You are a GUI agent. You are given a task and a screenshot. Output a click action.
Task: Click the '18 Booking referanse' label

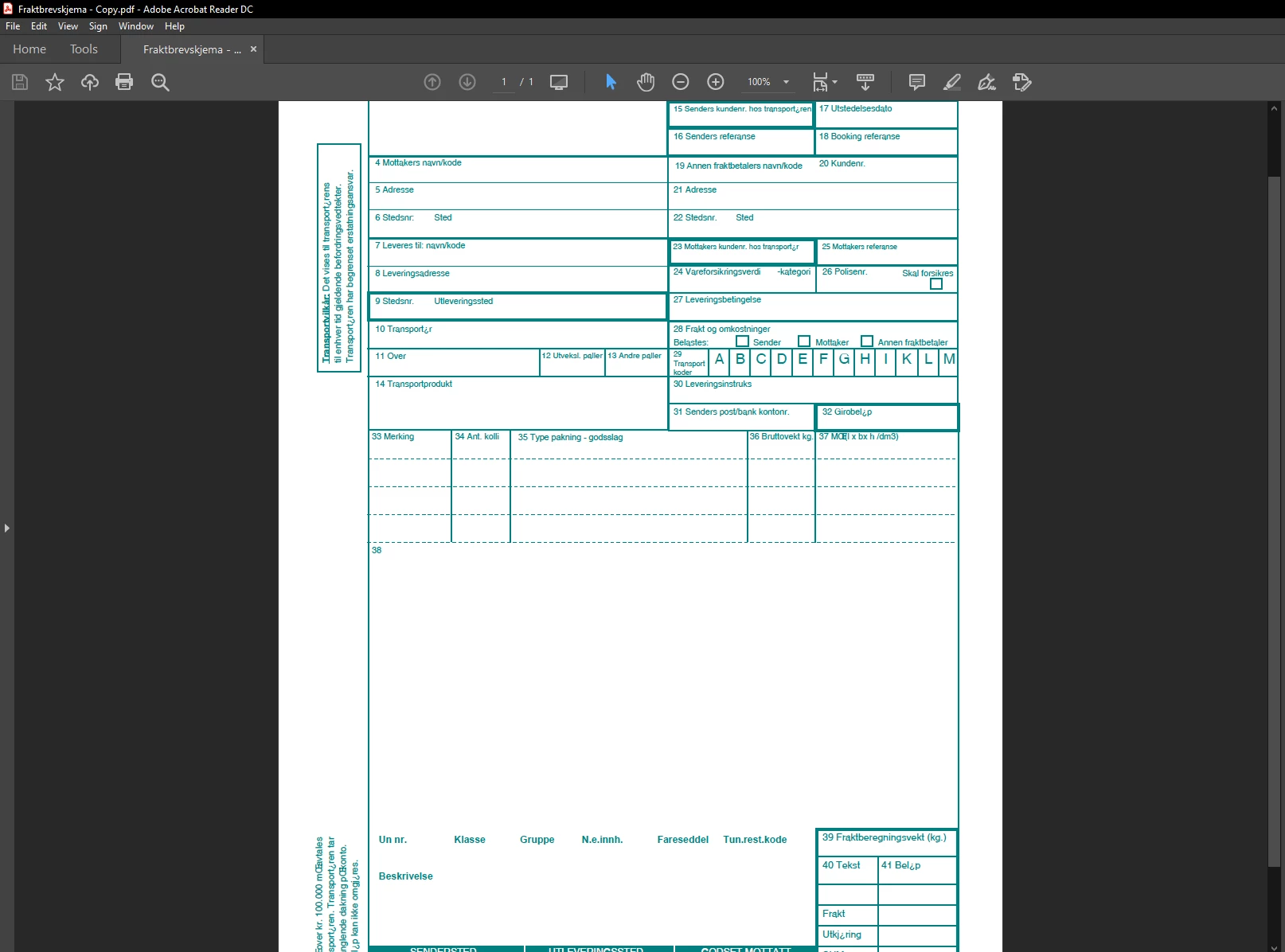pos(859,137)
